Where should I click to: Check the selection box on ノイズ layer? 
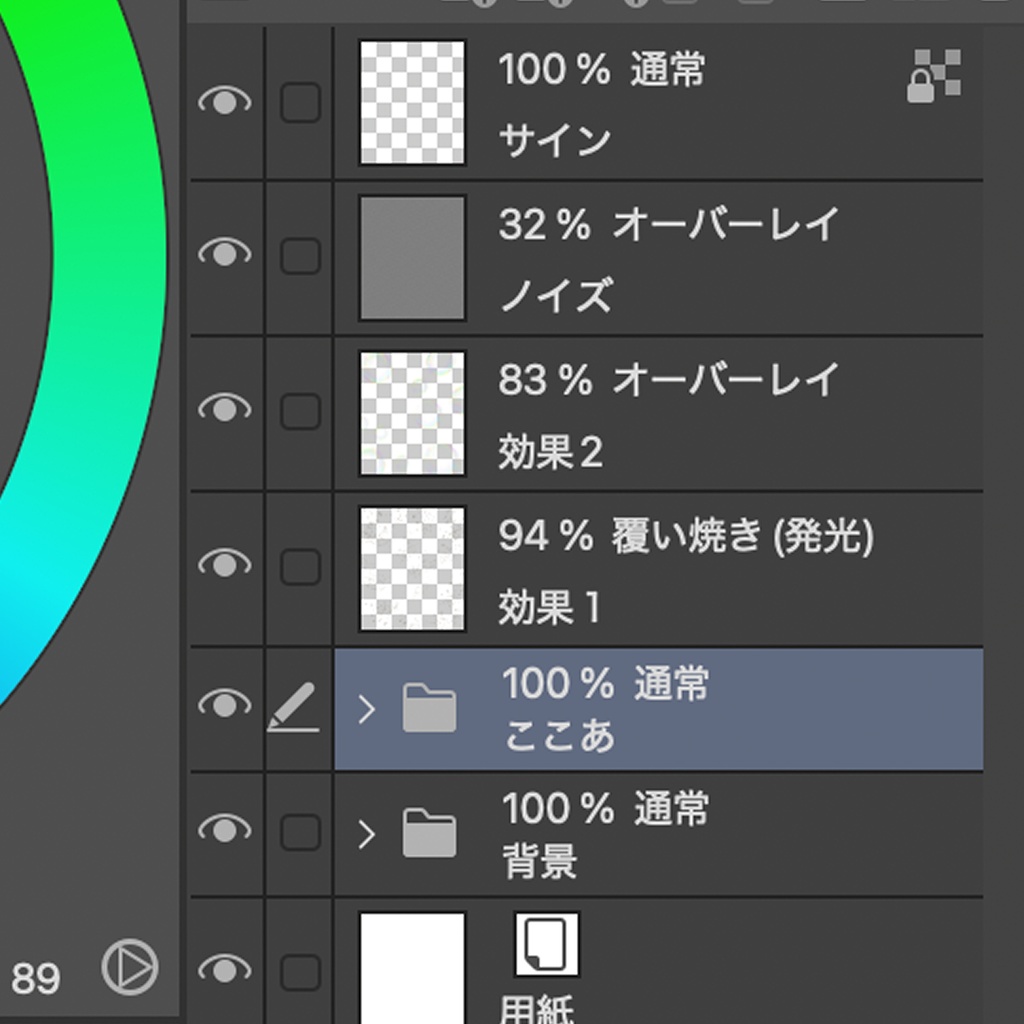pos(300,256)
